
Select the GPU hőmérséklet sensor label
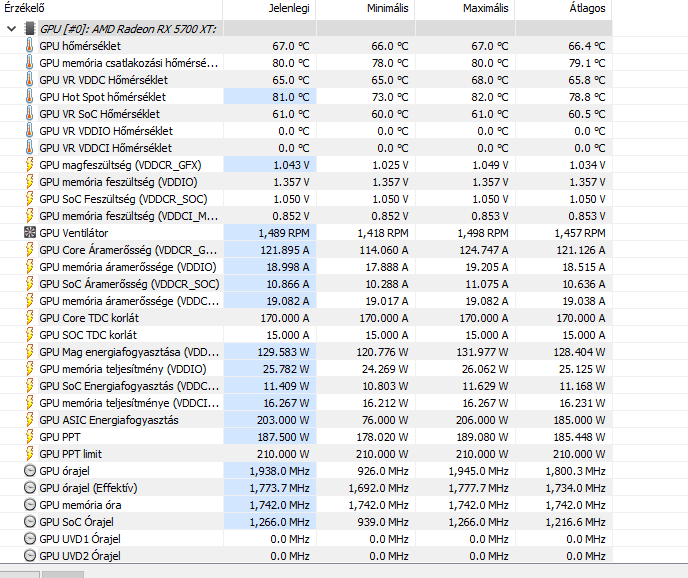(80, 46)
